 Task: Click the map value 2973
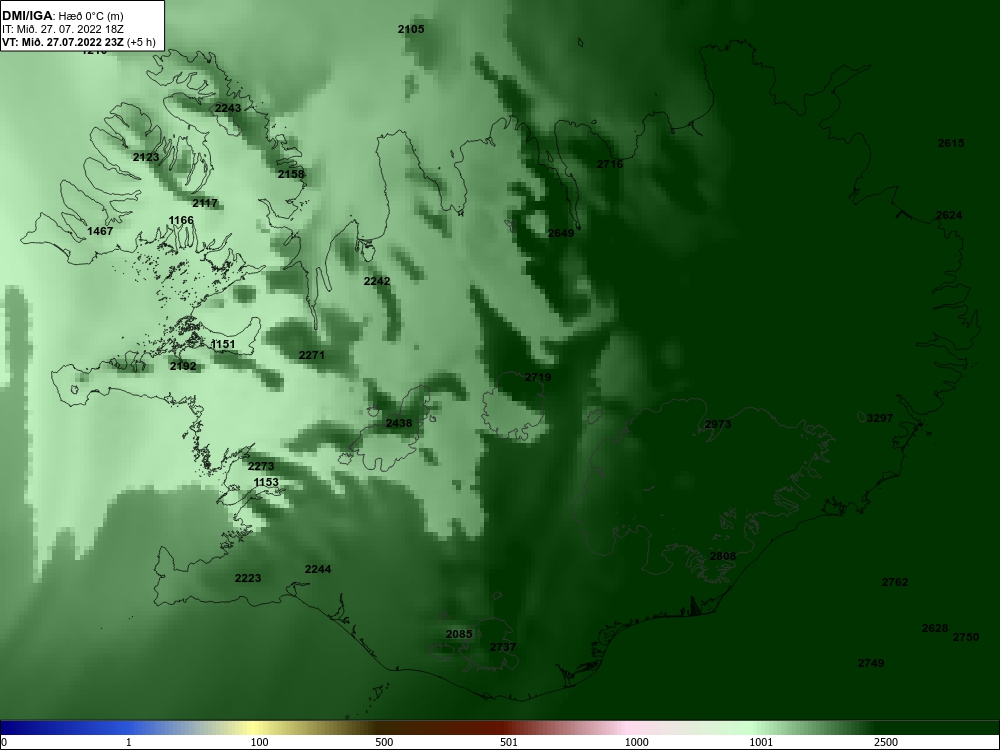(x=717, y=425)
